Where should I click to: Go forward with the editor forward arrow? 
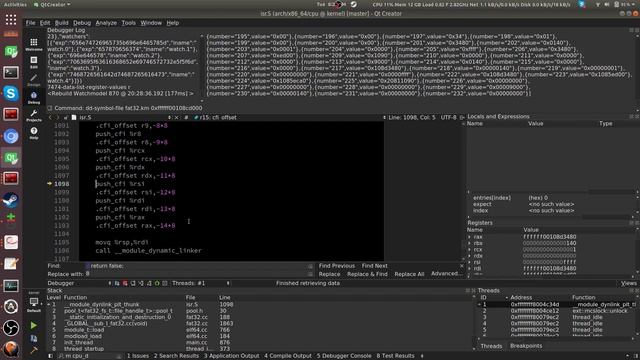(58, 118)
